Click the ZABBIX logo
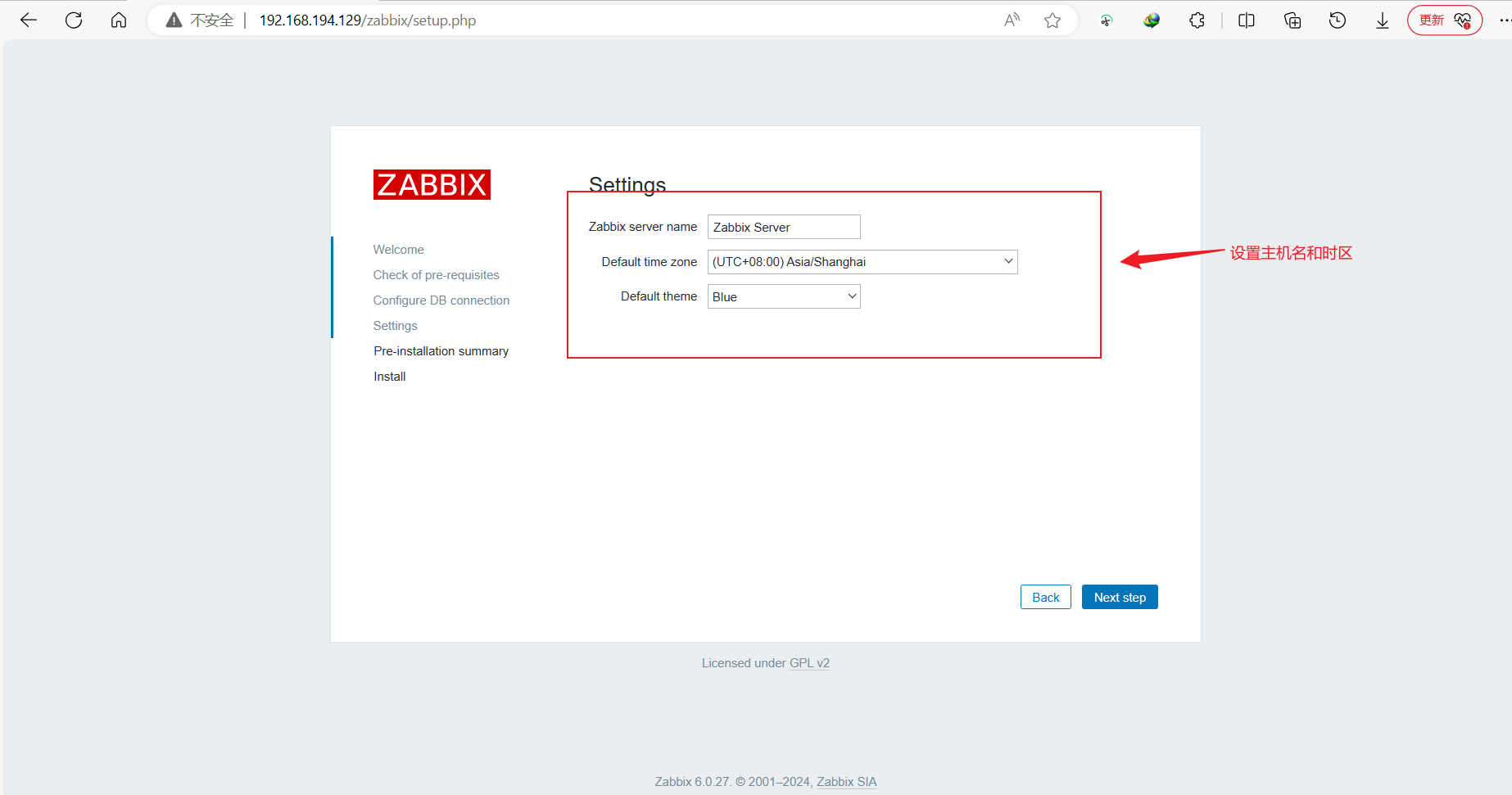 pos(432,185)
